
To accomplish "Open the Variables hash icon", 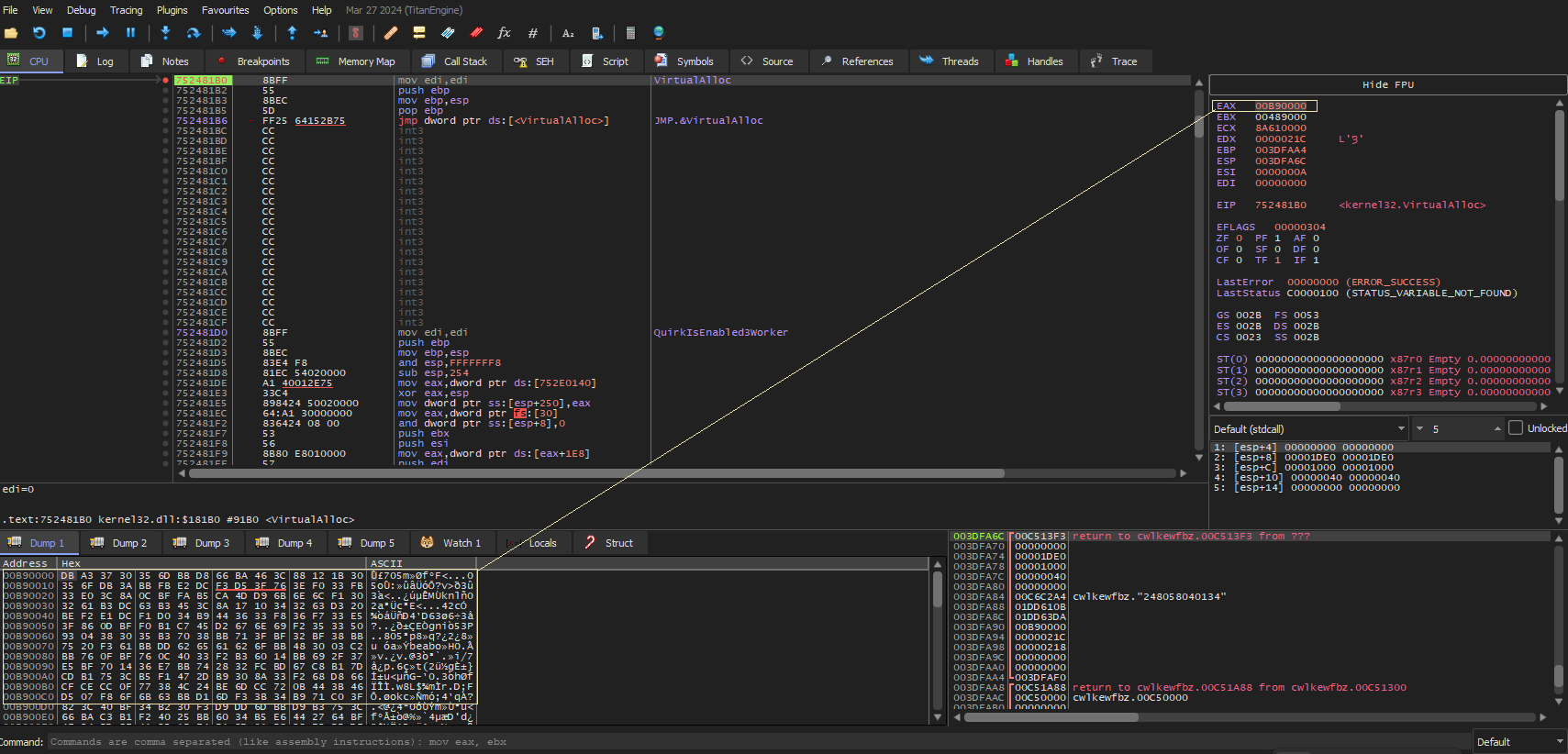I will (x=532, y=33).
